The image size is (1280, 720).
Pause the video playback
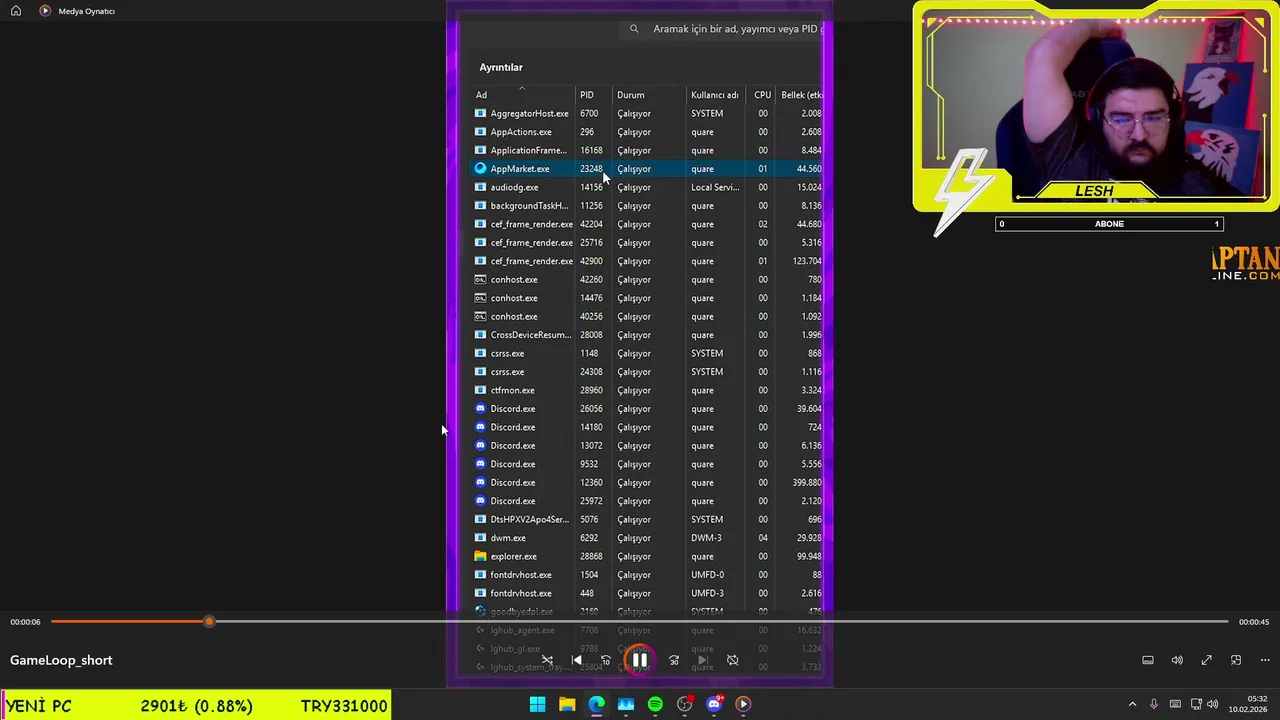tap(640, 660)
